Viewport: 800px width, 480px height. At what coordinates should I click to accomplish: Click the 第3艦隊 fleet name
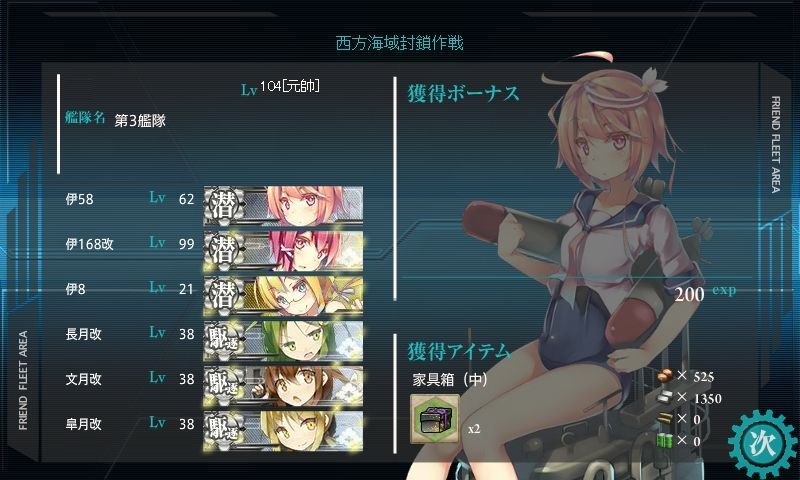pos(140,121)
